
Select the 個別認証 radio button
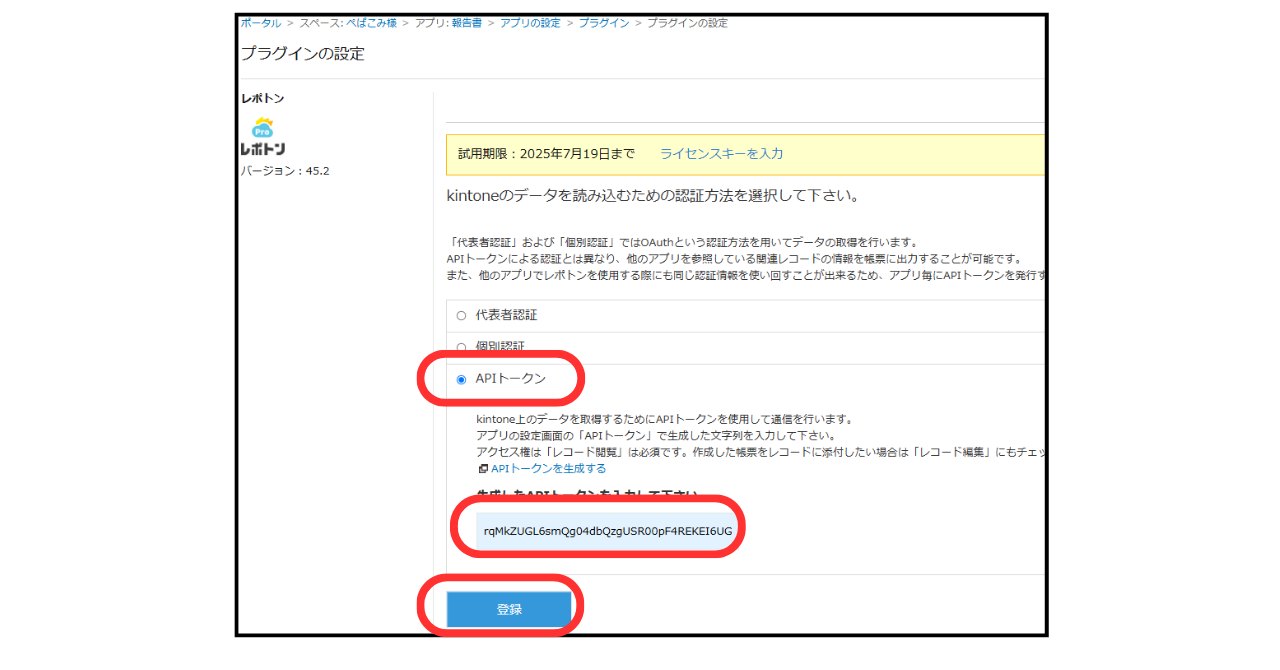click(461, 347)
